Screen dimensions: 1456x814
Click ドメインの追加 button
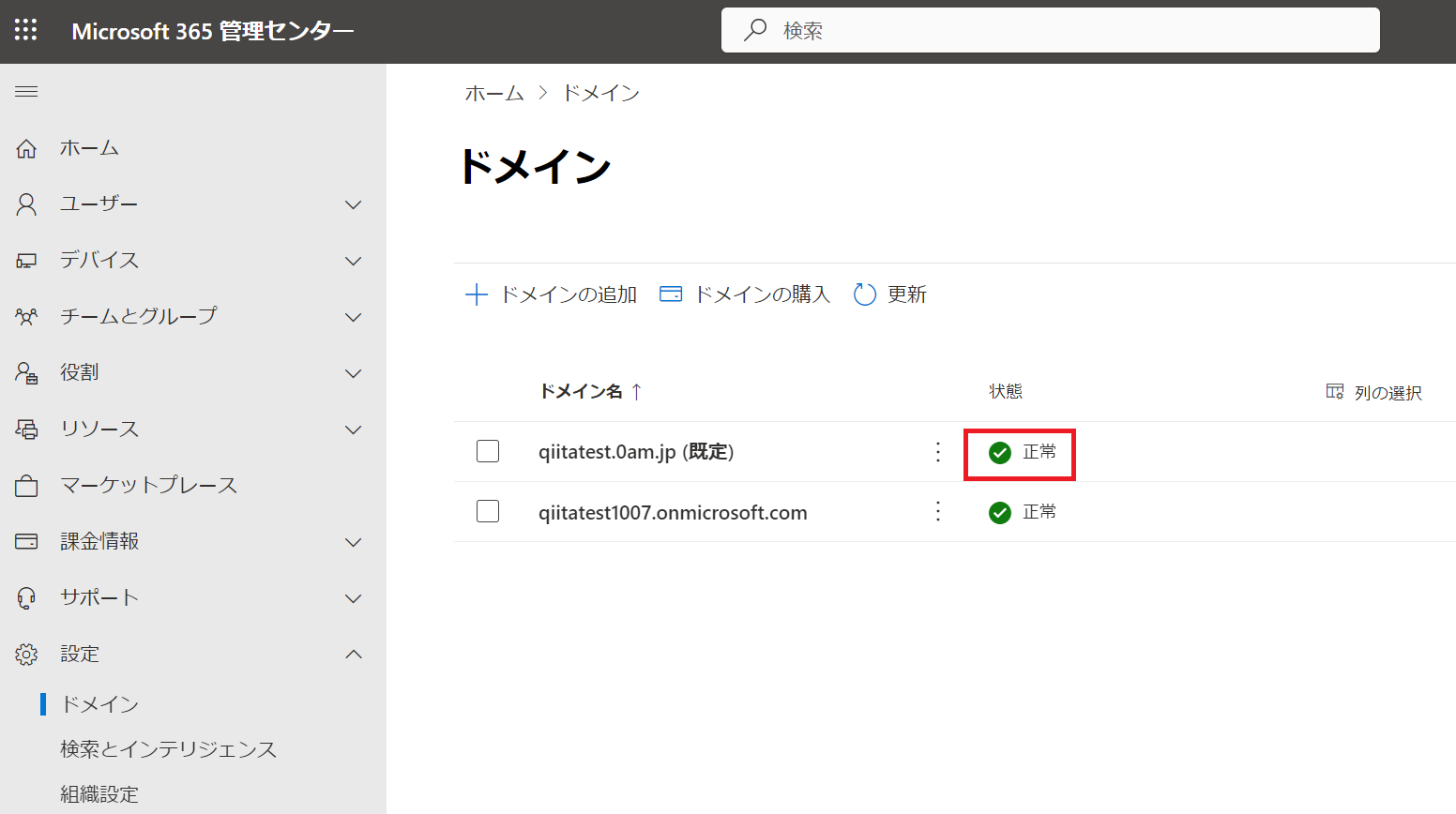pyautogui.click(x=552, y=294)
